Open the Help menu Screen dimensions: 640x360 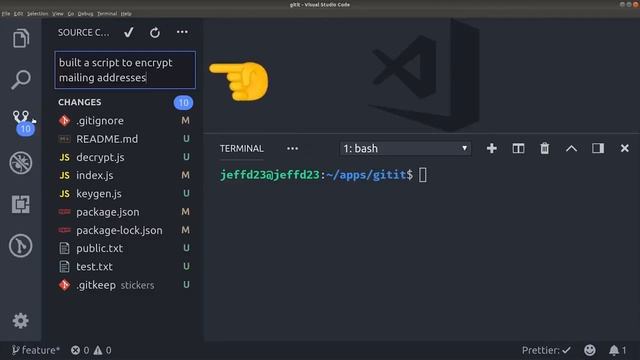coord(126,13)
